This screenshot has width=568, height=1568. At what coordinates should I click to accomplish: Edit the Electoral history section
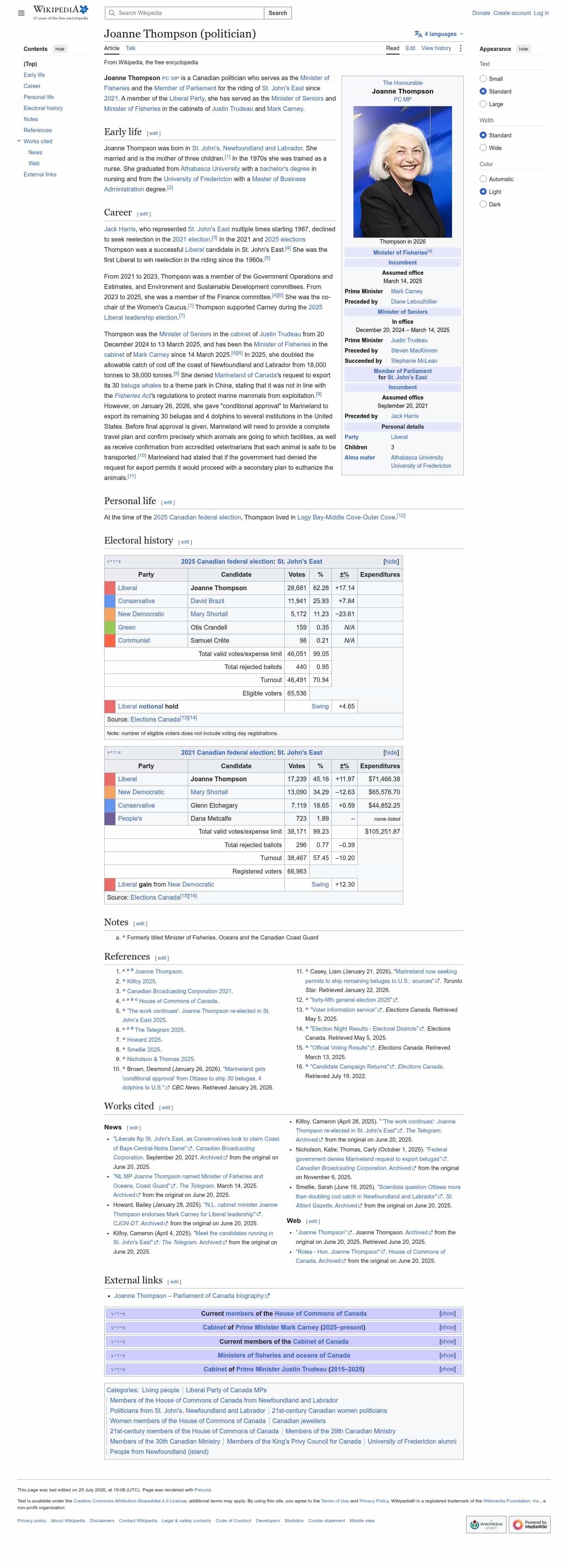click(185, 542)
